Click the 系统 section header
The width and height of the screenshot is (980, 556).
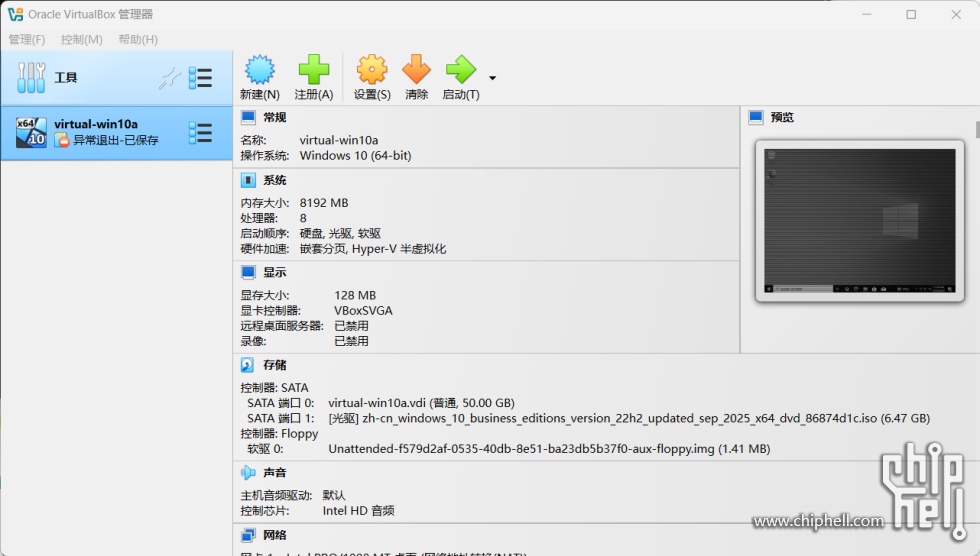tap(274, 180)
